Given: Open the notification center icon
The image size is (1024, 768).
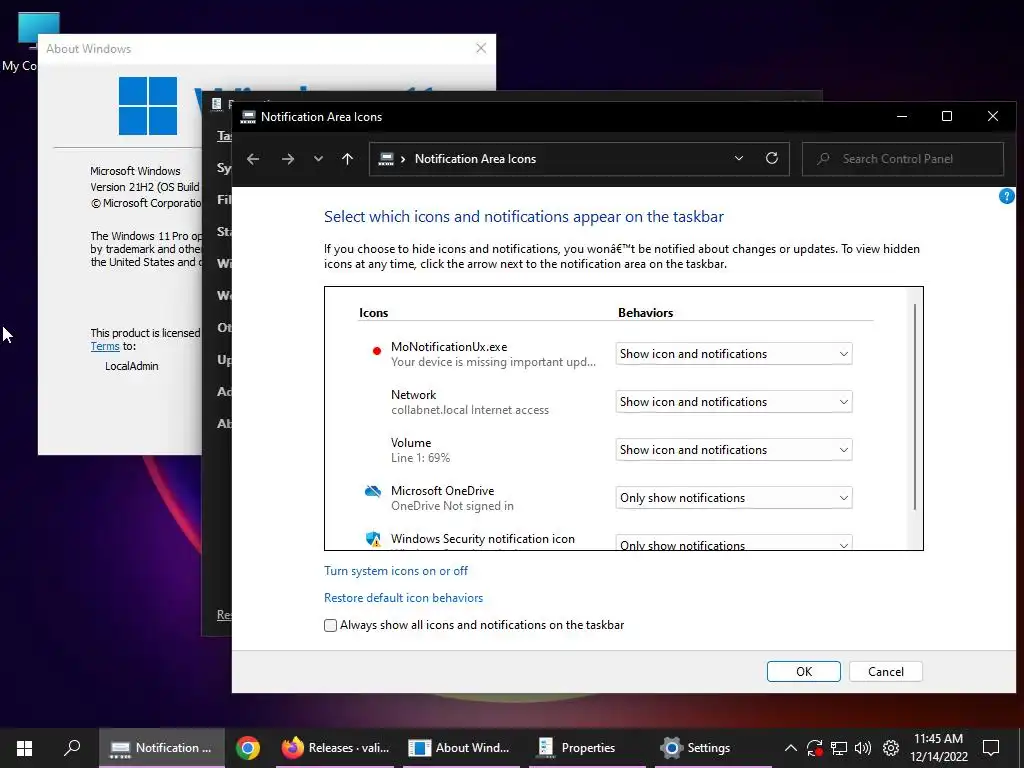Looking at the screenshot, I should 991,748.
